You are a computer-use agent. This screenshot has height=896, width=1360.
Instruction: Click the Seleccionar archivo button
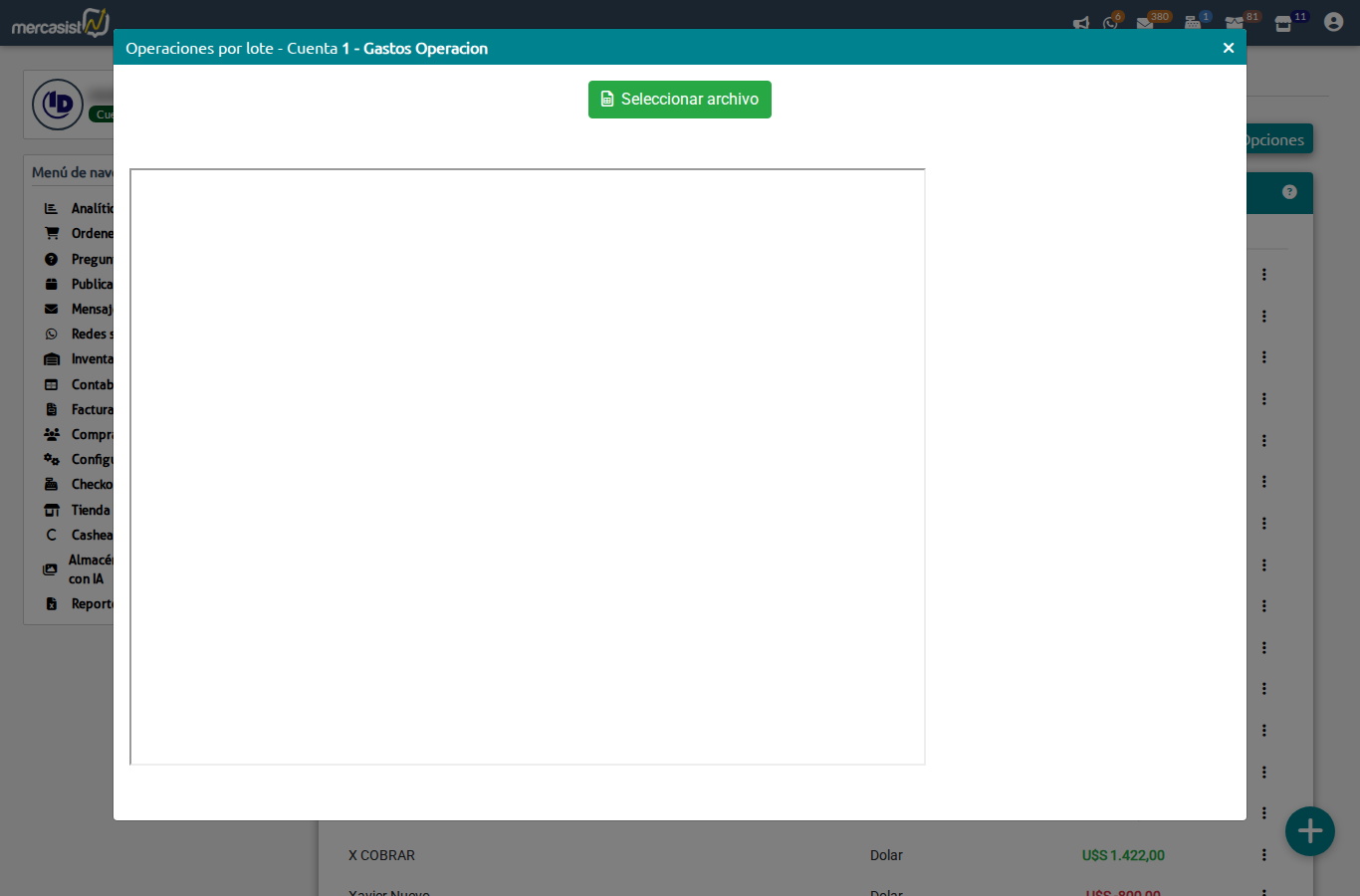pyautogui.click(x=679, y=100)
